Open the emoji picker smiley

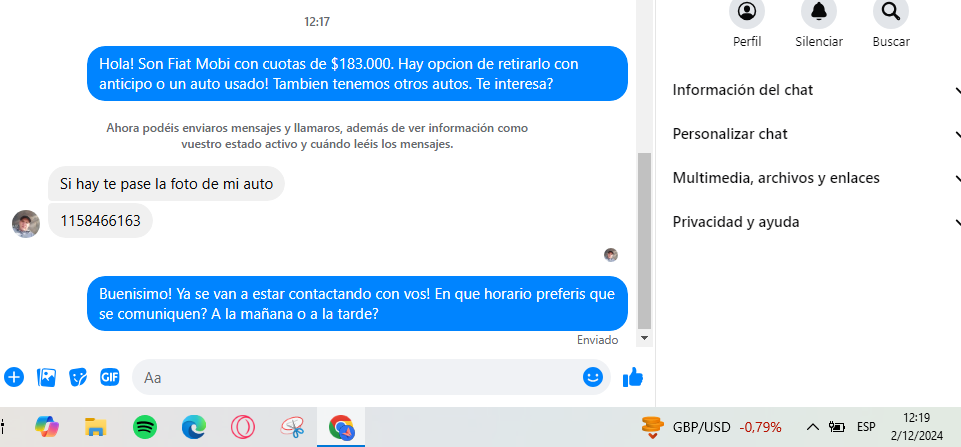[593, 377]
